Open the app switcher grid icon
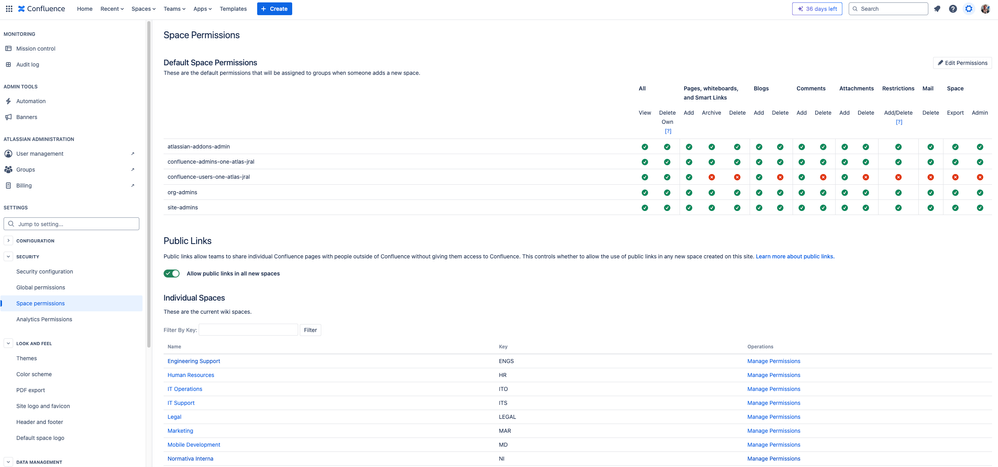 pos(9,9)
